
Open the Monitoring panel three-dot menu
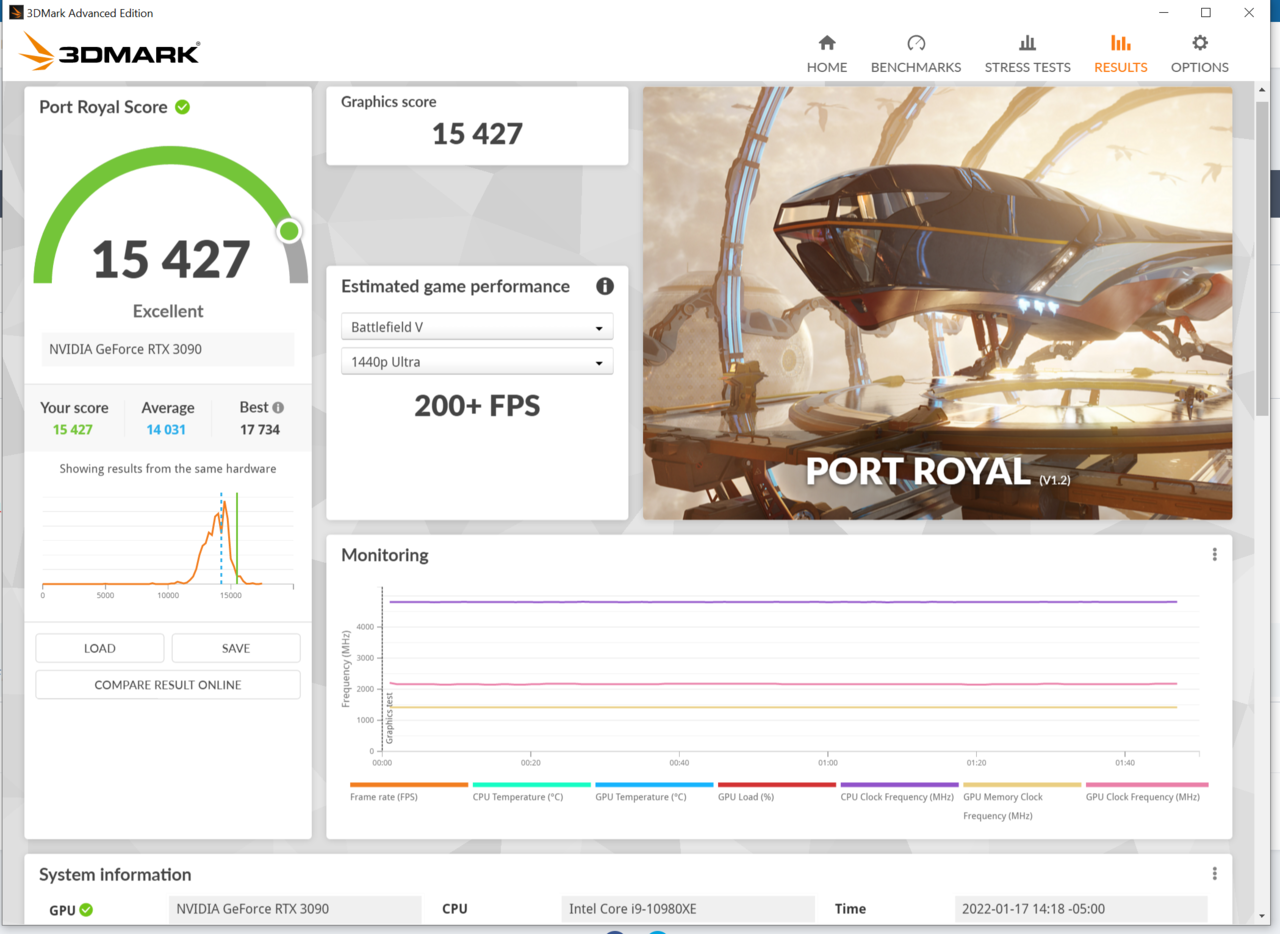click(1214, 555)
